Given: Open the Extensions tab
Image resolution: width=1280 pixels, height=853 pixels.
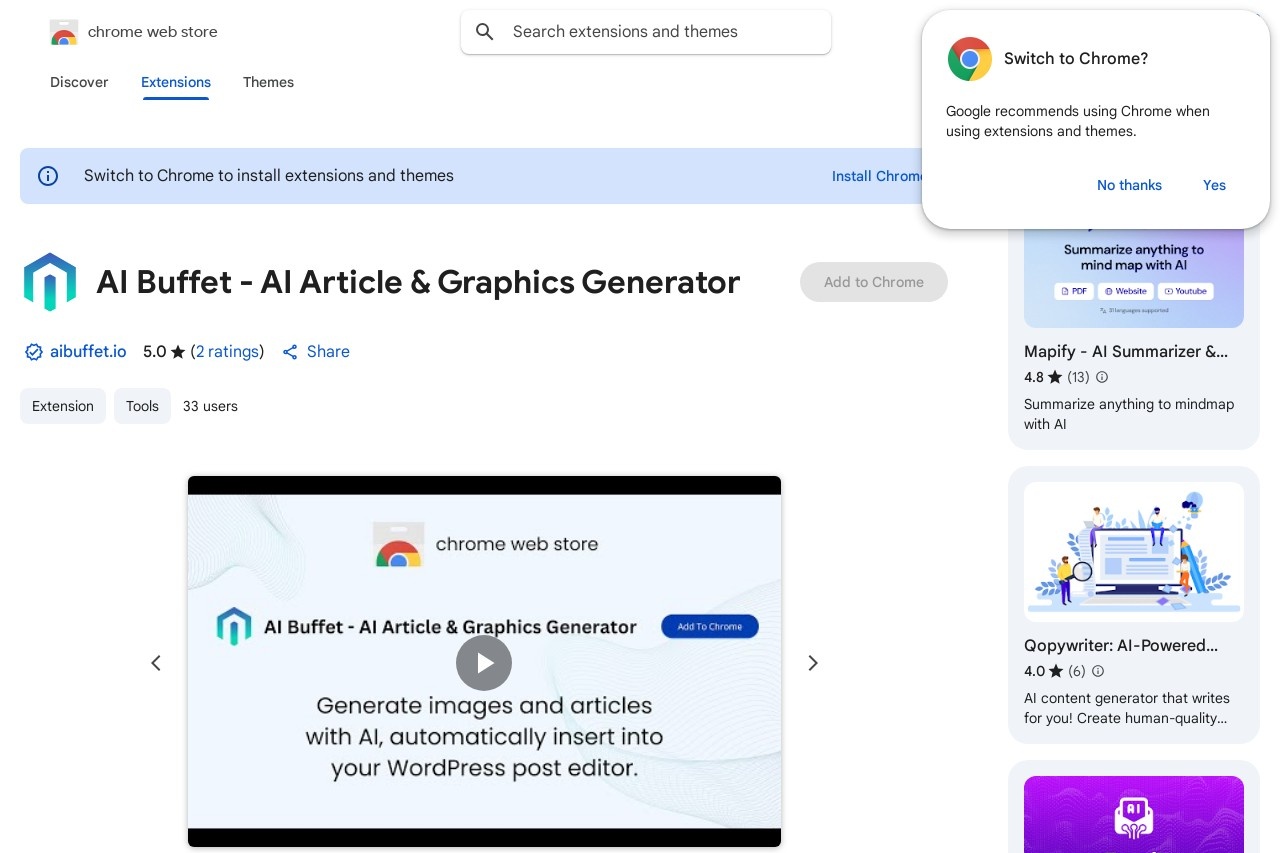Looking at the screenshot, I should click(176, 82).
